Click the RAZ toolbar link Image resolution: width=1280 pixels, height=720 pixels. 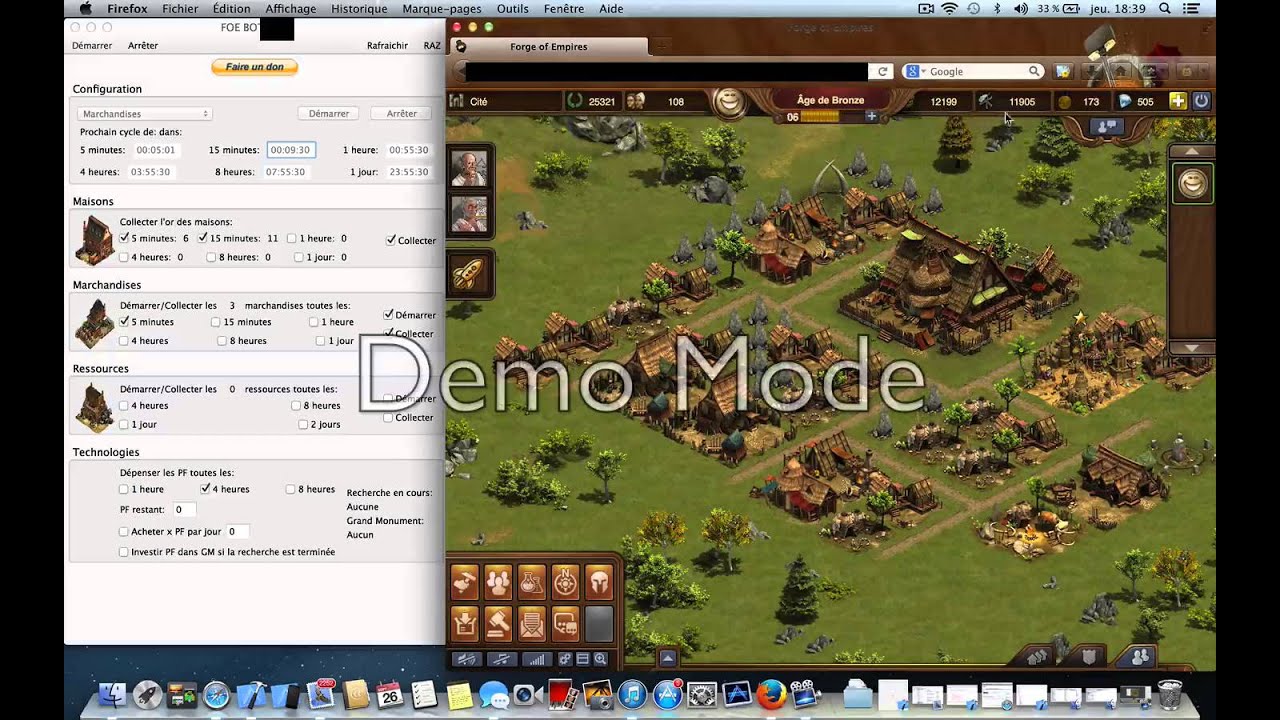tap(432, 46)
